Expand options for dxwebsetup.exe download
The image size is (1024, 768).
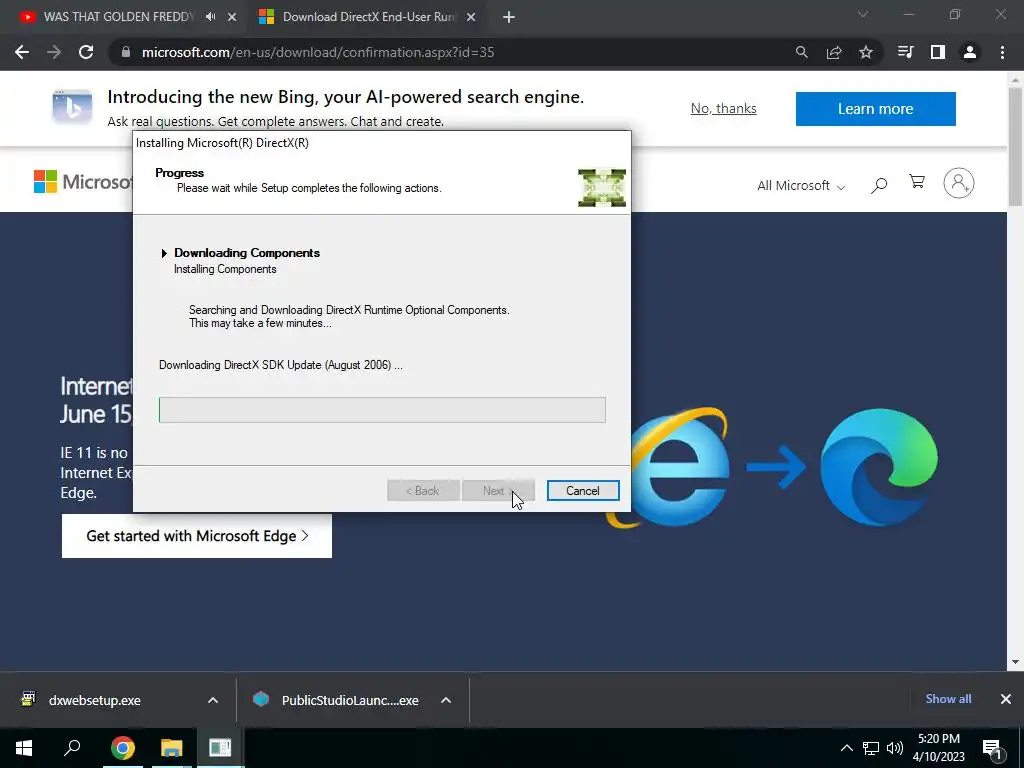213,700
